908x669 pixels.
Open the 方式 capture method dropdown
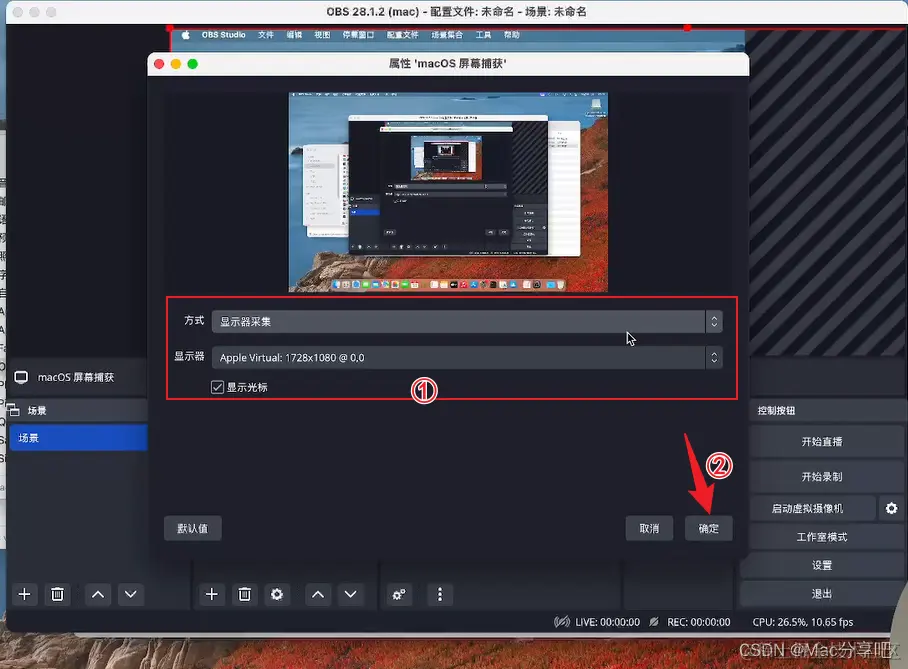(714, 321)
